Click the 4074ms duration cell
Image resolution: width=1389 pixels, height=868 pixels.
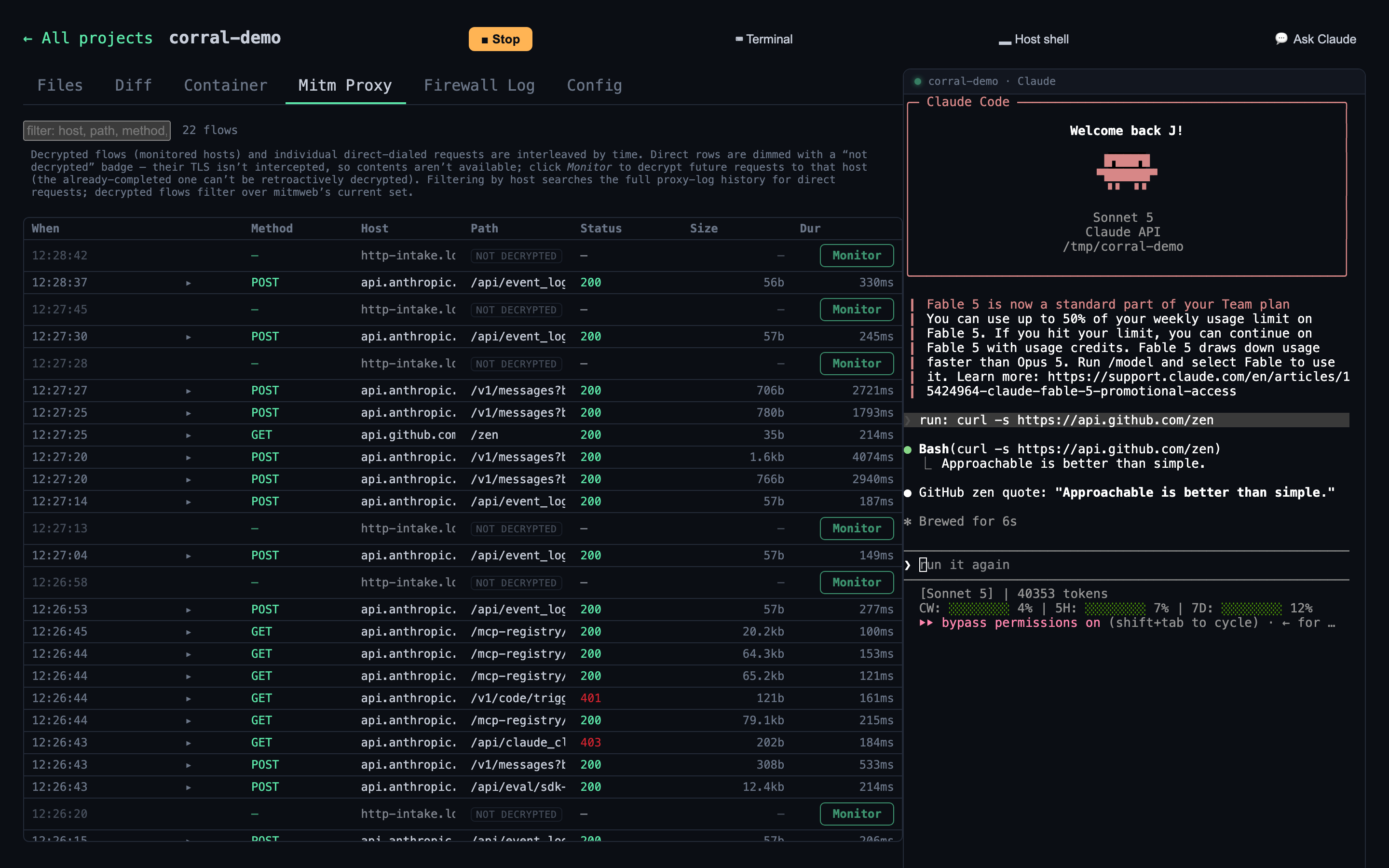872,457
